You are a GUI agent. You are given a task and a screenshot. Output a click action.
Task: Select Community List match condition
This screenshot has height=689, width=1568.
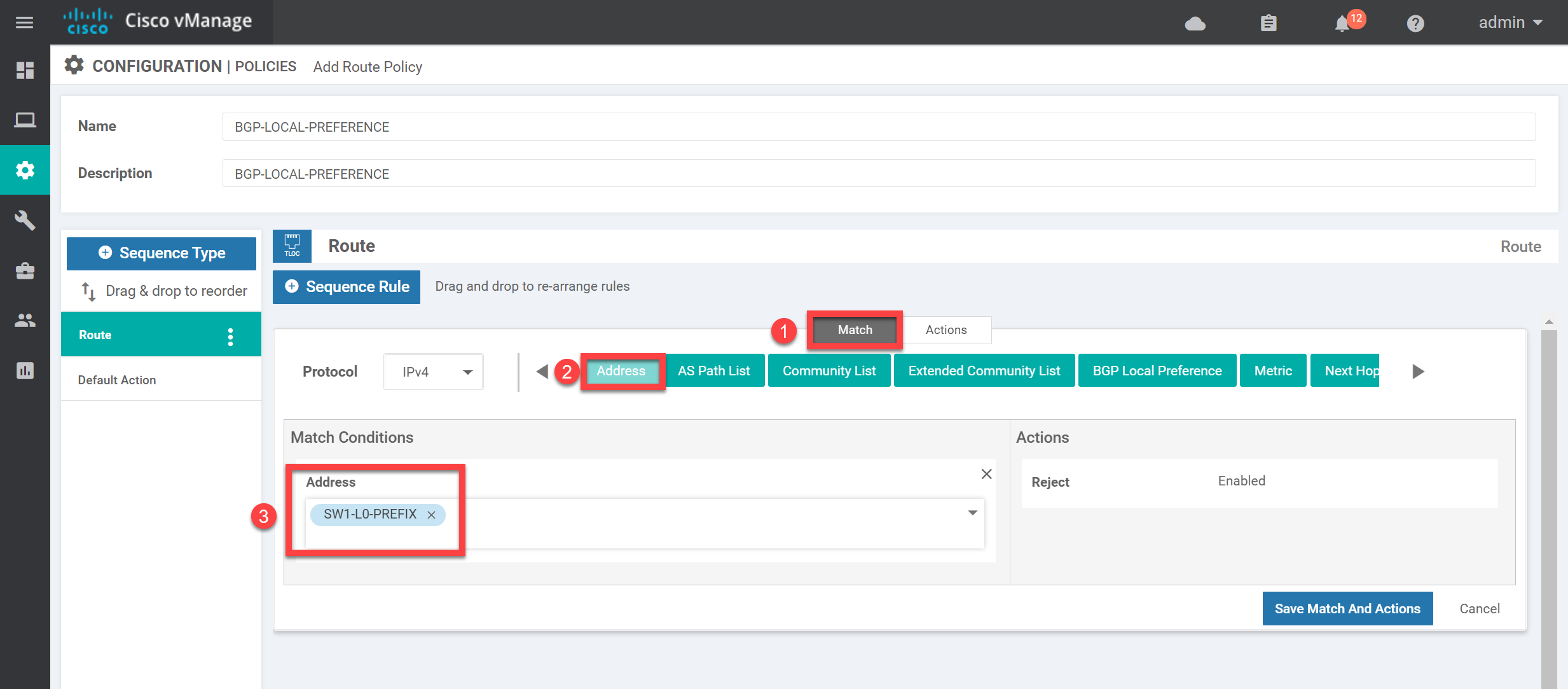(x=828, y=370)
